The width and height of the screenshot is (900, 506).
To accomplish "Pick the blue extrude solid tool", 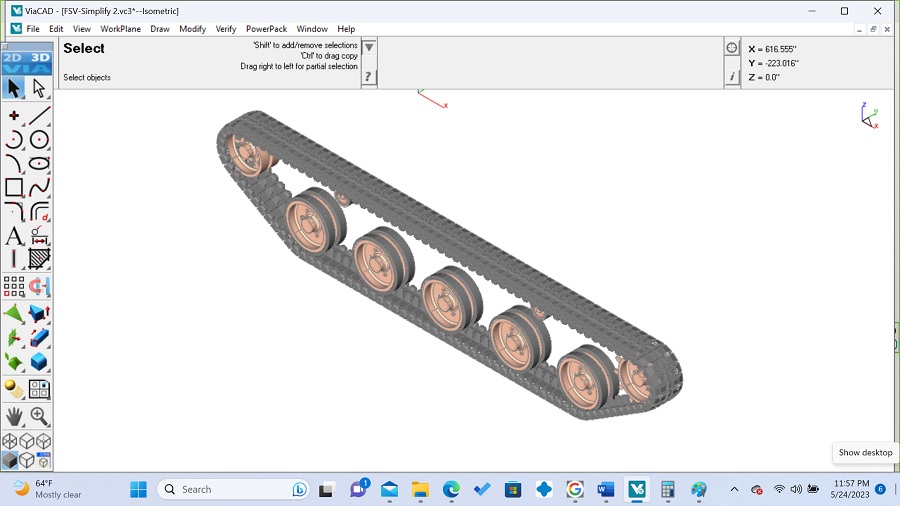I will (39, 337).
